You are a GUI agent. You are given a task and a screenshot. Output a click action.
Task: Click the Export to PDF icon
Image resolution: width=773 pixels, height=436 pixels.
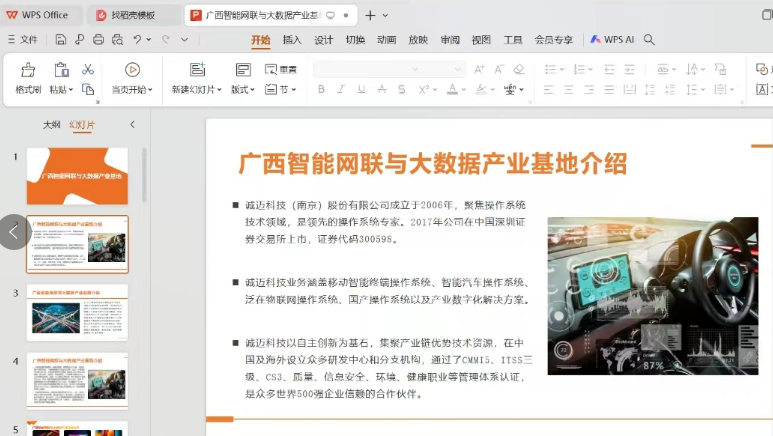(x=79, y=39)
